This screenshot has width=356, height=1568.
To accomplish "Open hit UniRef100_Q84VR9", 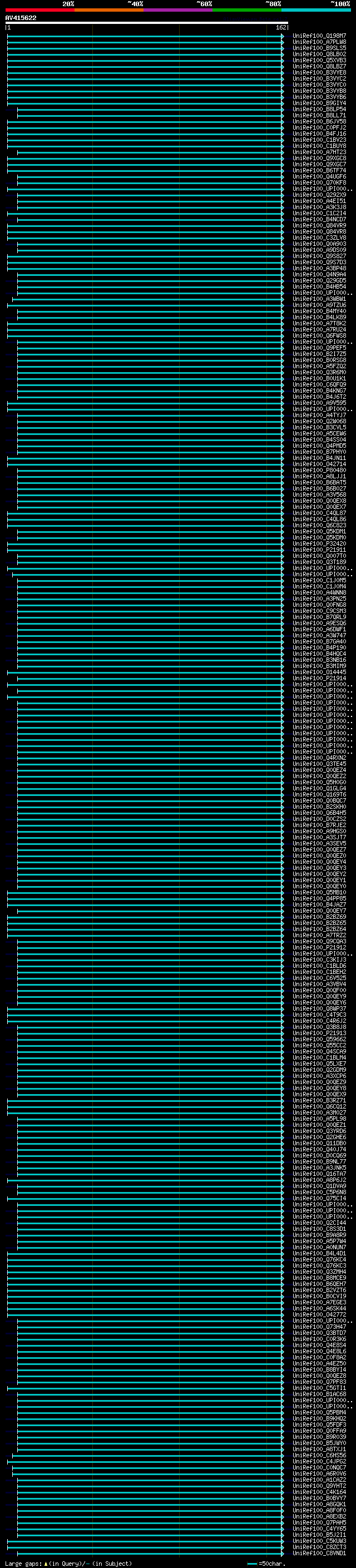I will (x=319, y=226).
